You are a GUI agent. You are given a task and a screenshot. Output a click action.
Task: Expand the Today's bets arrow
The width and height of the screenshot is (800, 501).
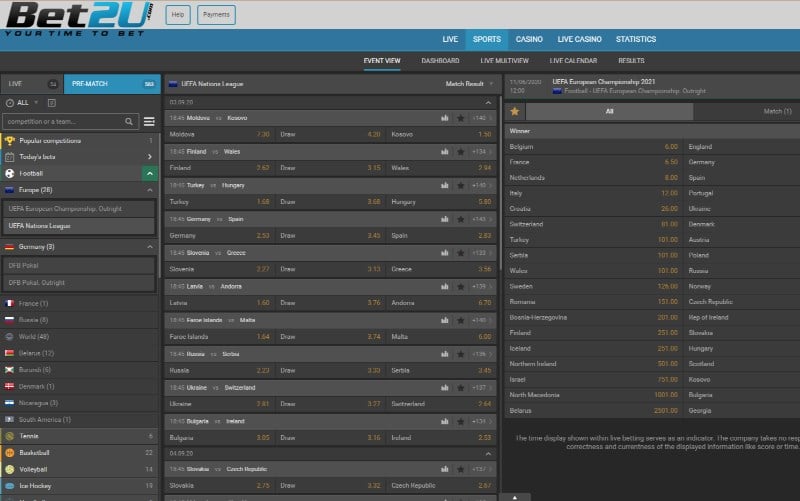point(149,157)
